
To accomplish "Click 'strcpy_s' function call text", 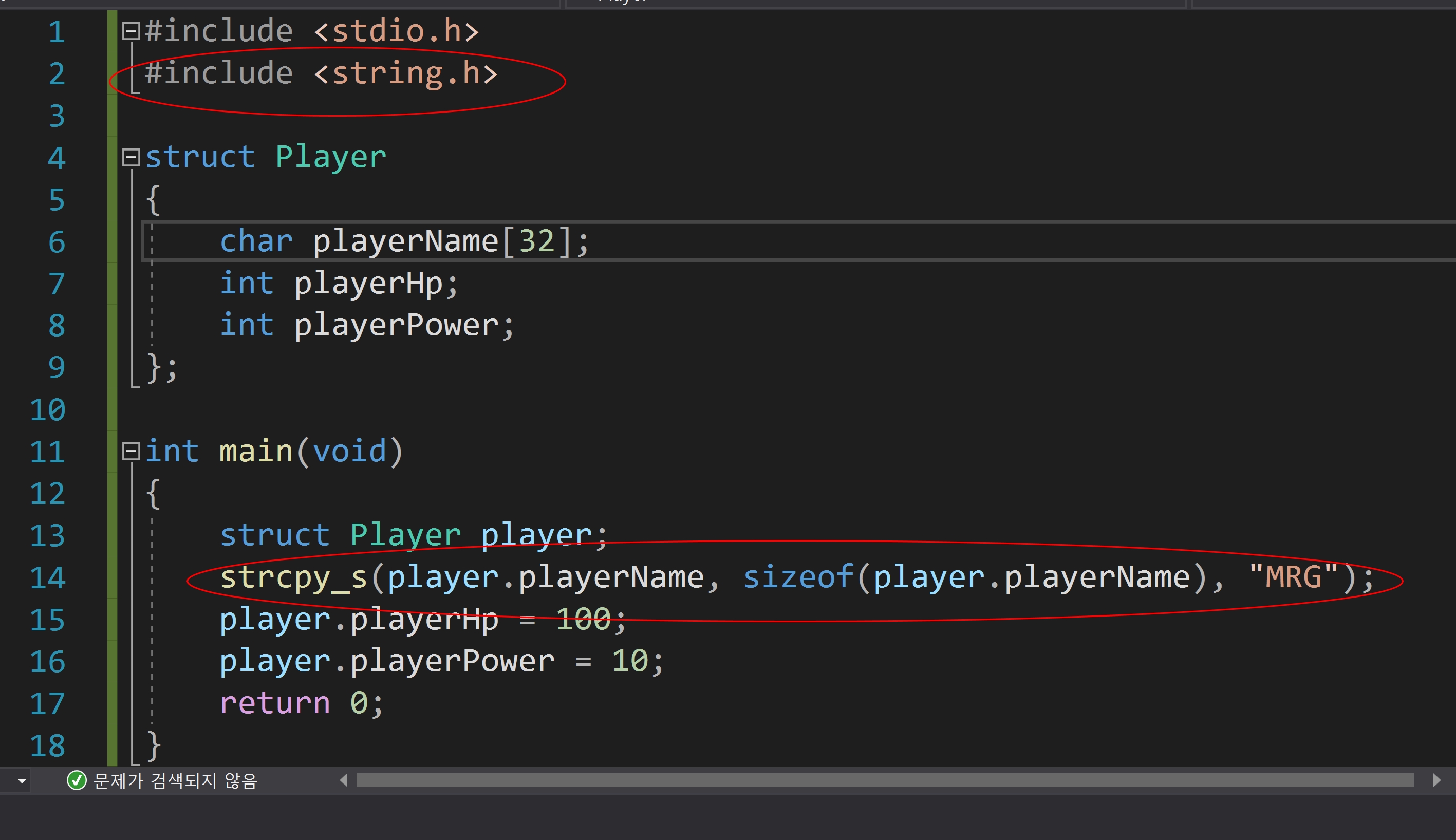I will tap(294, 577).
